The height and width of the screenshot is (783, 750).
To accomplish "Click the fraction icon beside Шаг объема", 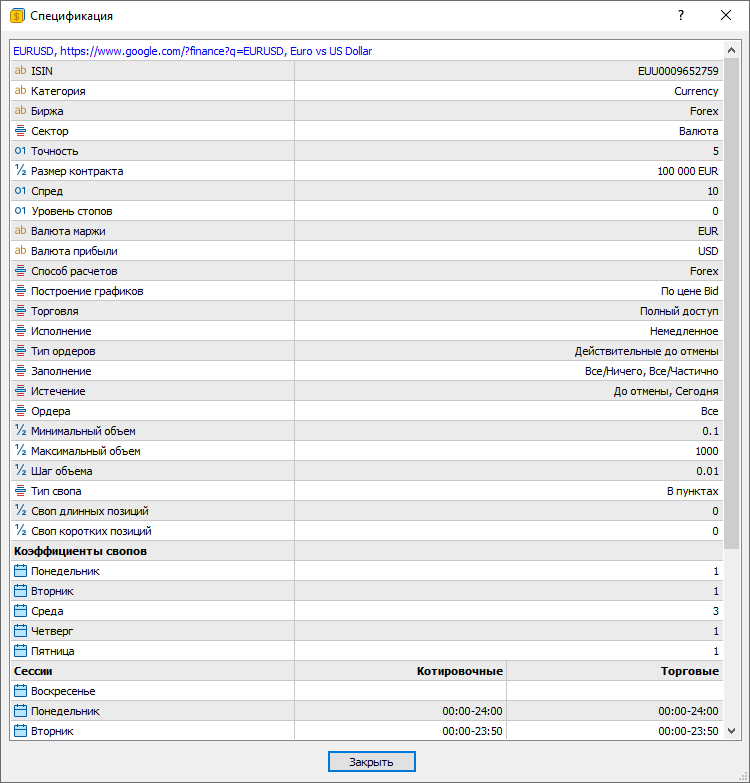I will click(x=20, y=470).
